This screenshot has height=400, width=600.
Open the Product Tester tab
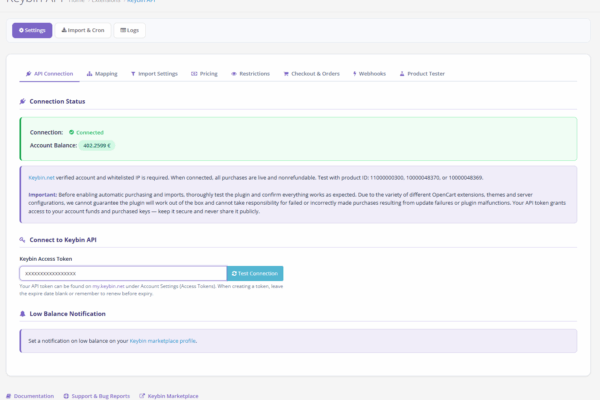click(422, 73)
